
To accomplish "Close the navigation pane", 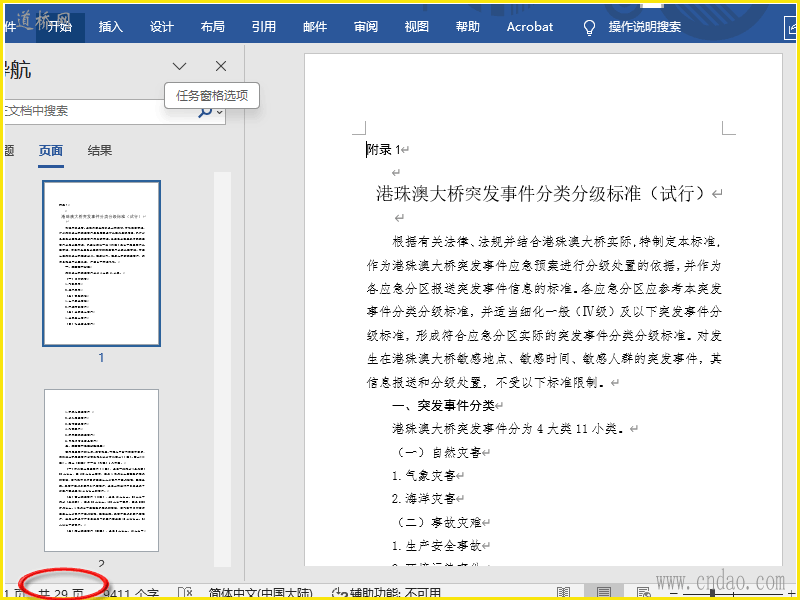I will [x=221, y=66].
